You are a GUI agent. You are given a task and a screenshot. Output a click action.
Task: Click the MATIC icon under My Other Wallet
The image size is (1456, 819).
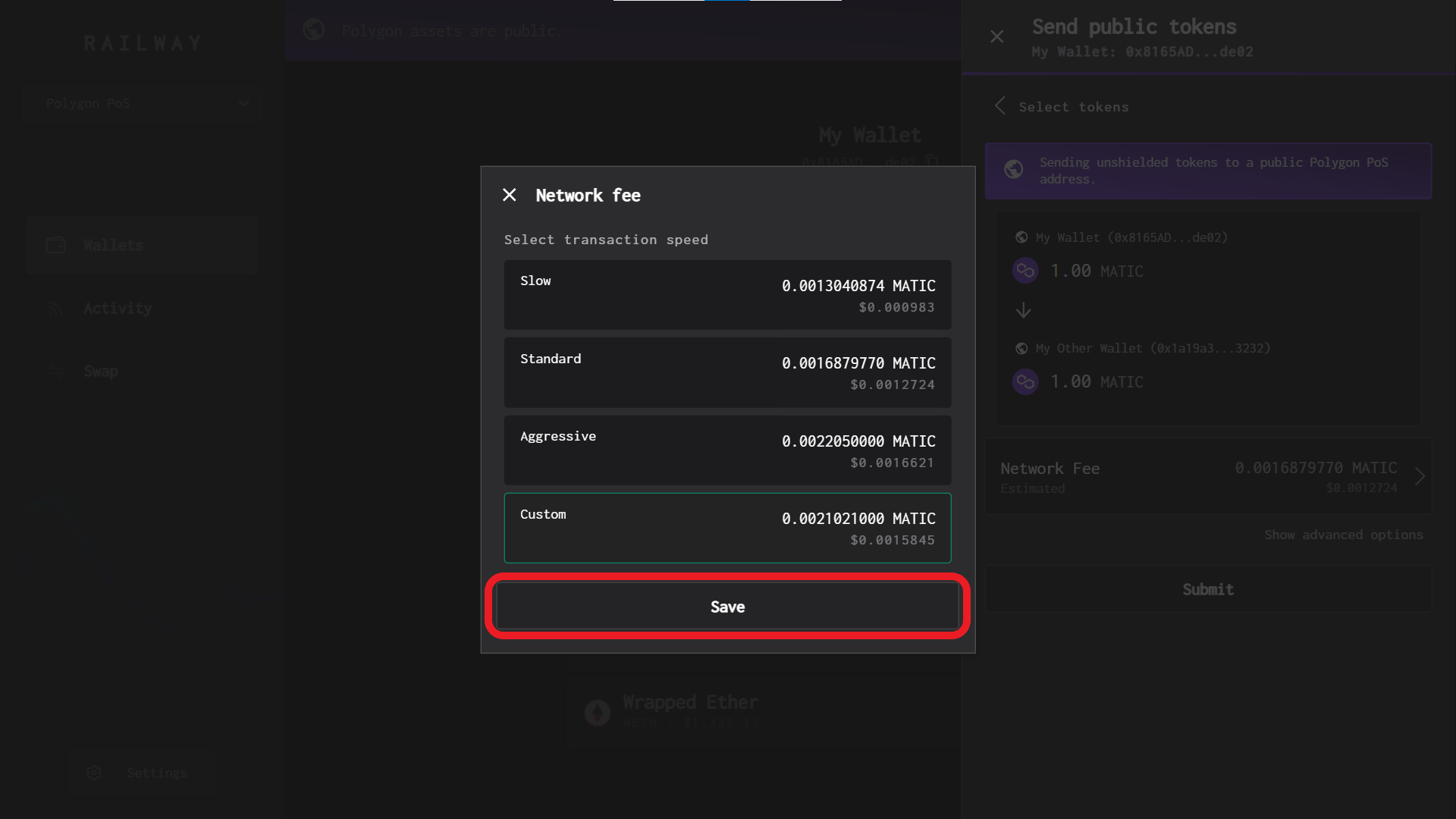pos(1025,381)
